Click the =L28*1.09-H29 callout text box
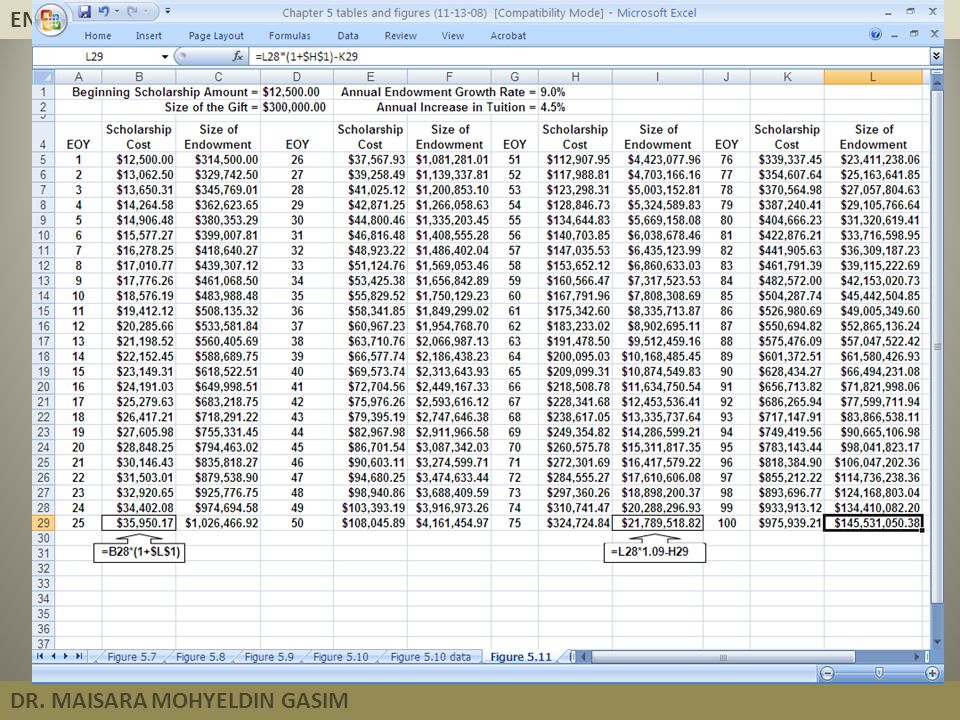This screenshot has width=960, height=720. (654, 552)
